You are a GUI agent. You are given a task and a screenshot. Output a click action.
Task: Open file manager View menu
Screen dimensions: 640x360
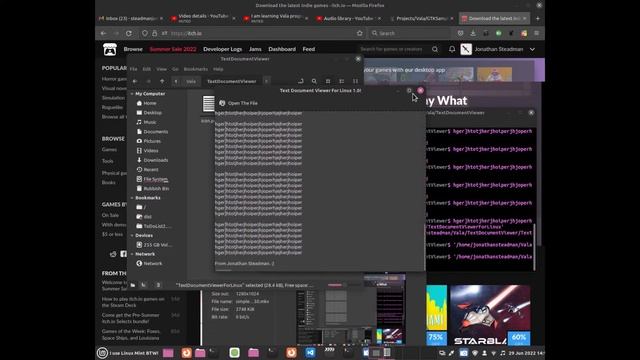(162, 69)
